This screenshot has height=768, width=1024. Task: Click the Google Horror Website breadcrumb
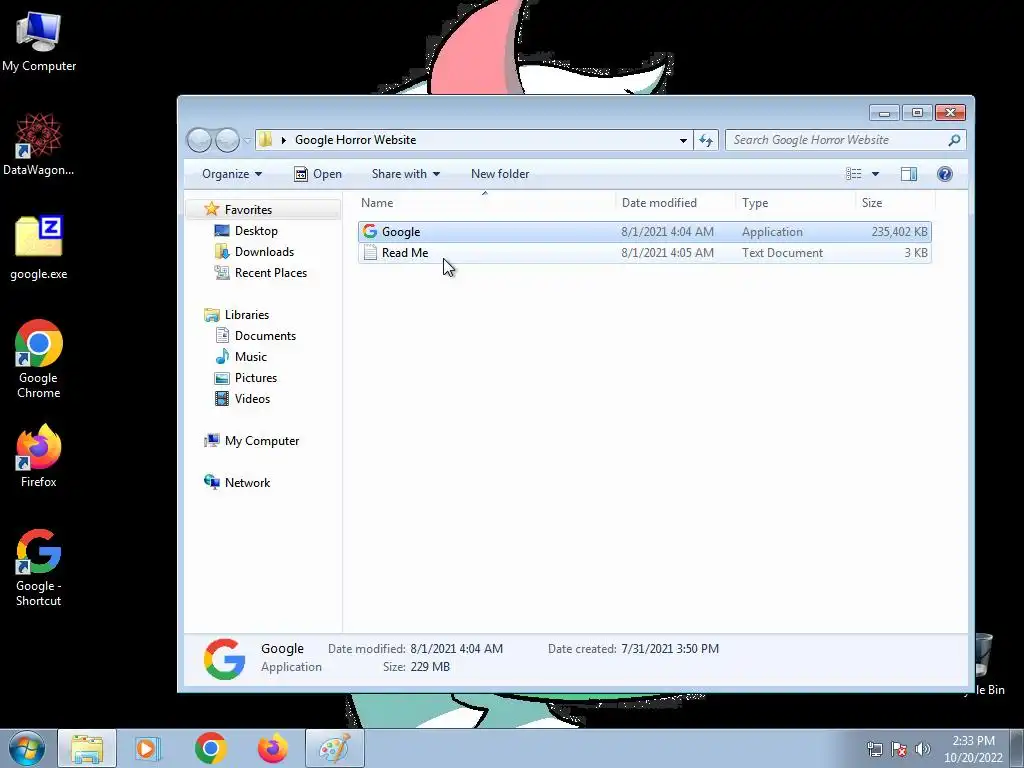coord(355,140)
